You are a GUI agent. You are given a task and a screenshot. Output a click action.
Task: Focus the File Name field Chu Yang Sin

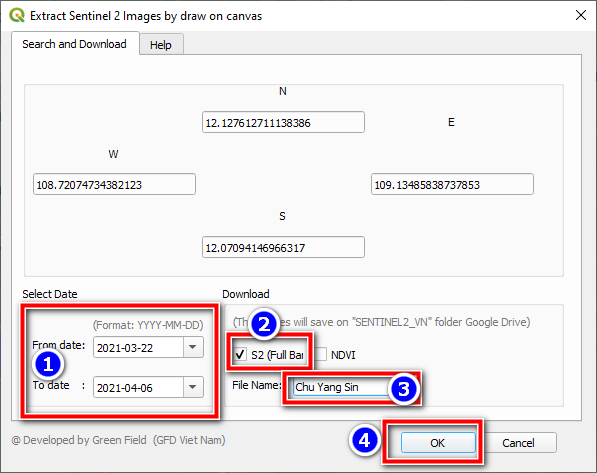(342, 387)
